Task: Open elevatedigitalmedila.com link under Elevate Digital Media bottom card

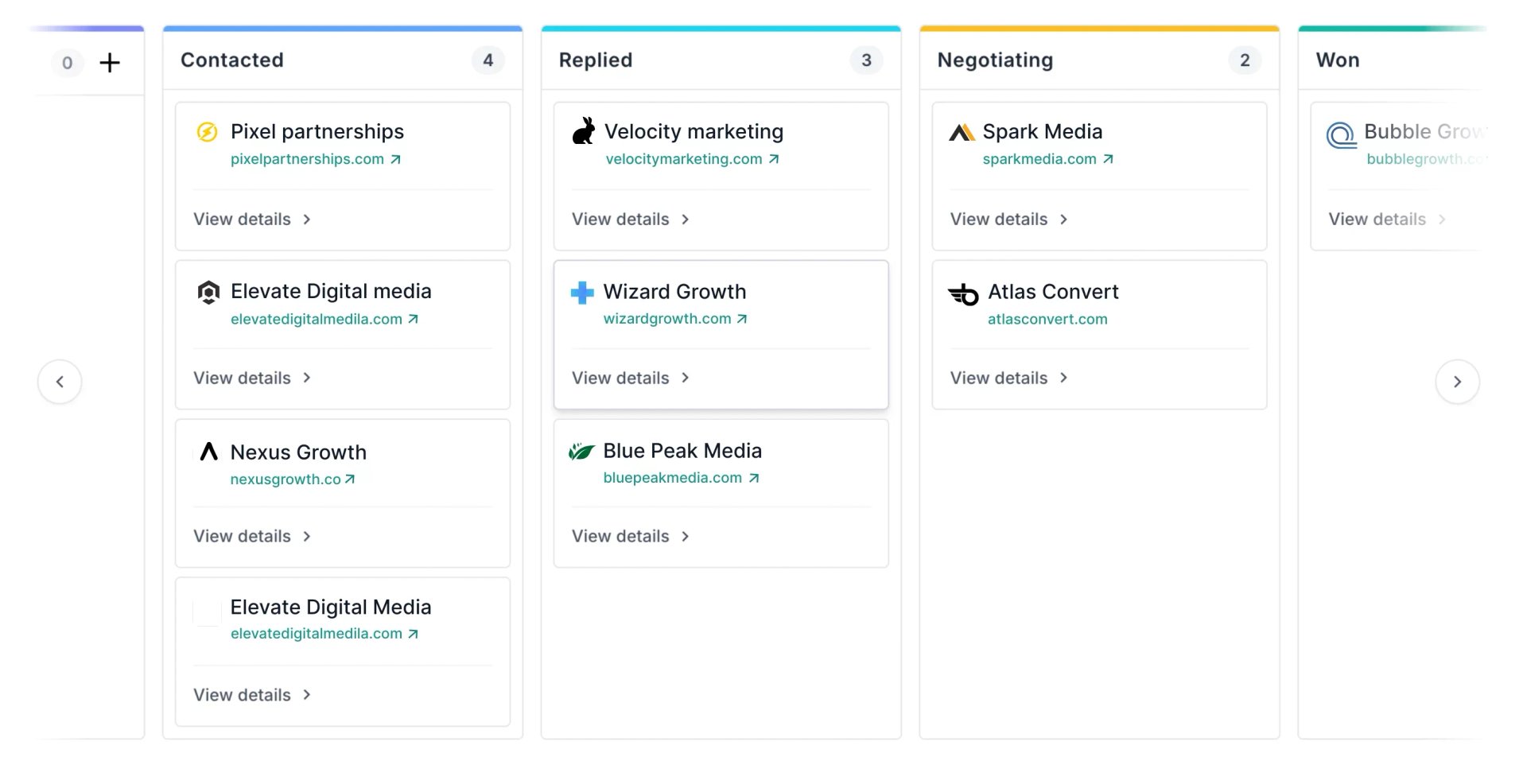Action: click(x=317, y=634)
